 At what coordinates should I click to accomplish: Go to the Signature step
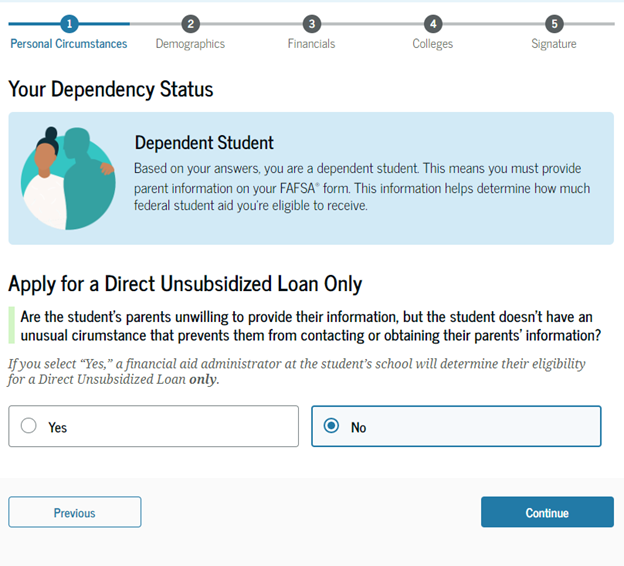point(554,44)
